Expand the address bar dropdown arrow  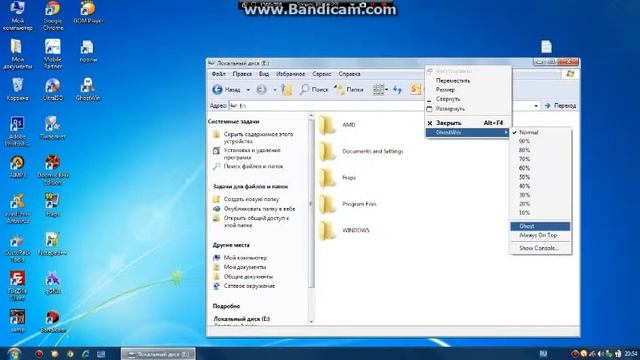pos(536,106)
